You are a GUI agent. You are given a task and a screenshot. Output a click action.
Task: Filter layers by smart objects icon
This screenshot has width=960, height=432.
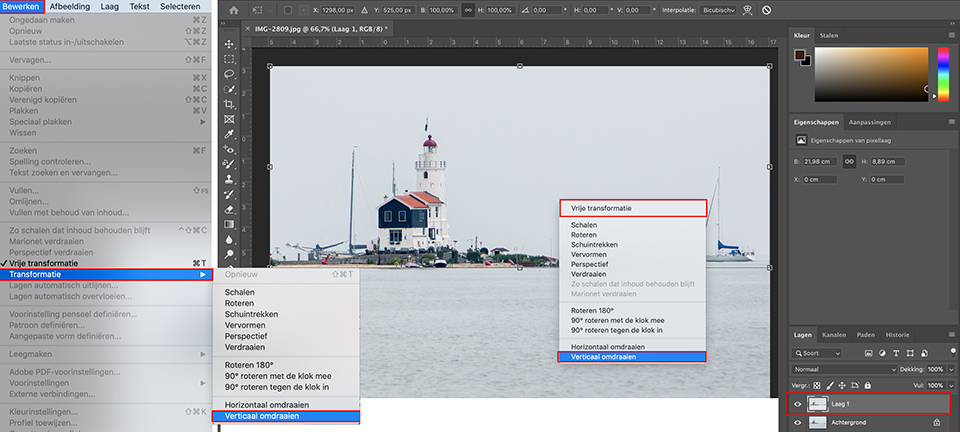[924, 353]
